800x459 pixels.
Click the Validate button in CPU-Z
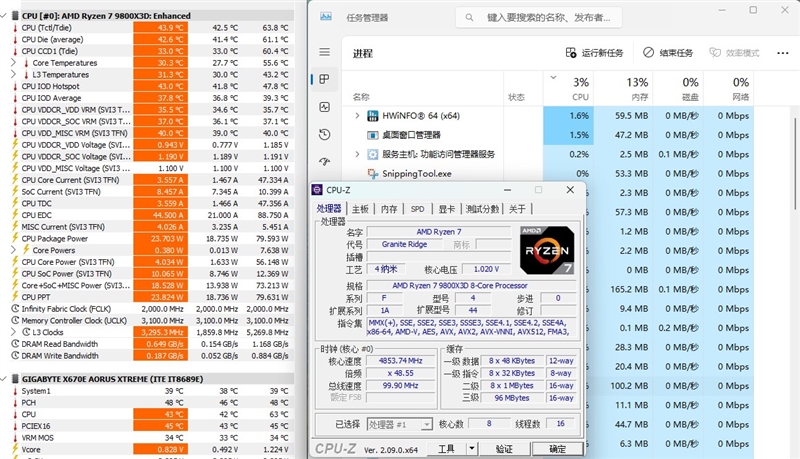click(x=504, y=449)
